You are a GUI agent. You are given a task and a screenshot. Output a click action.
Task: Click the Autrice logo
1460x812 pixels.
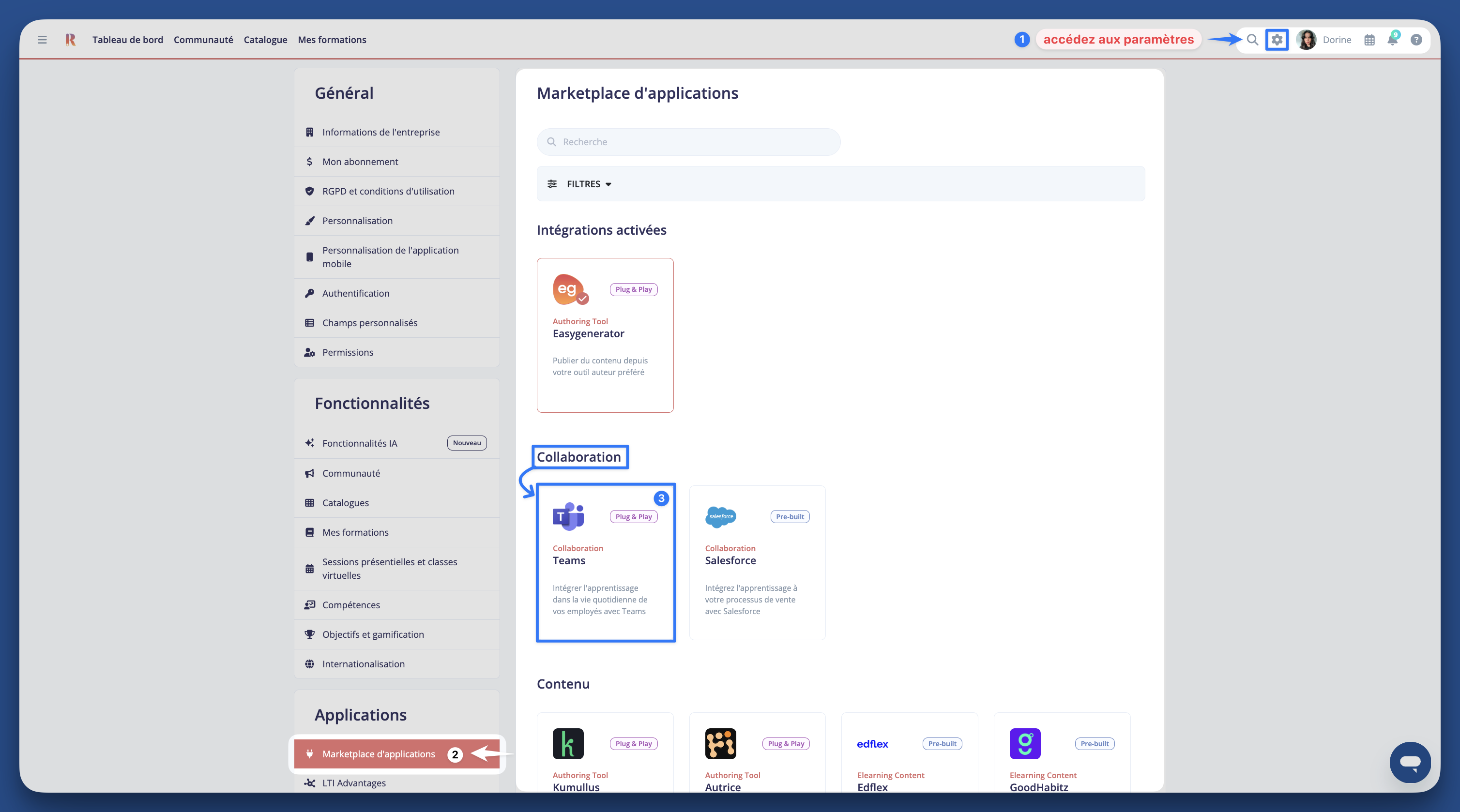[720, 743]
